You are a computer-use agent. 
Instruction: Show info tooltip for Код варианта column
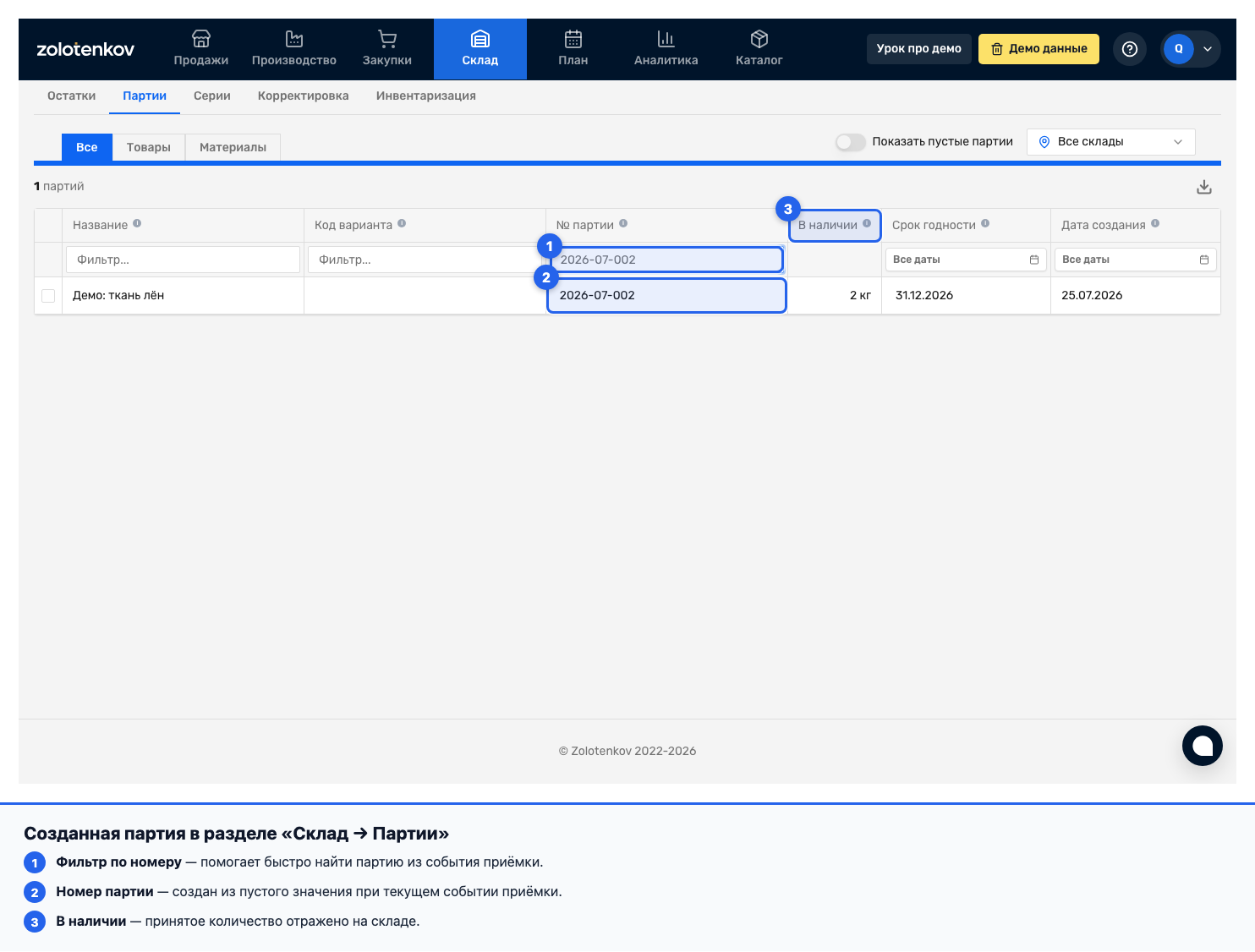pos(402,224)
